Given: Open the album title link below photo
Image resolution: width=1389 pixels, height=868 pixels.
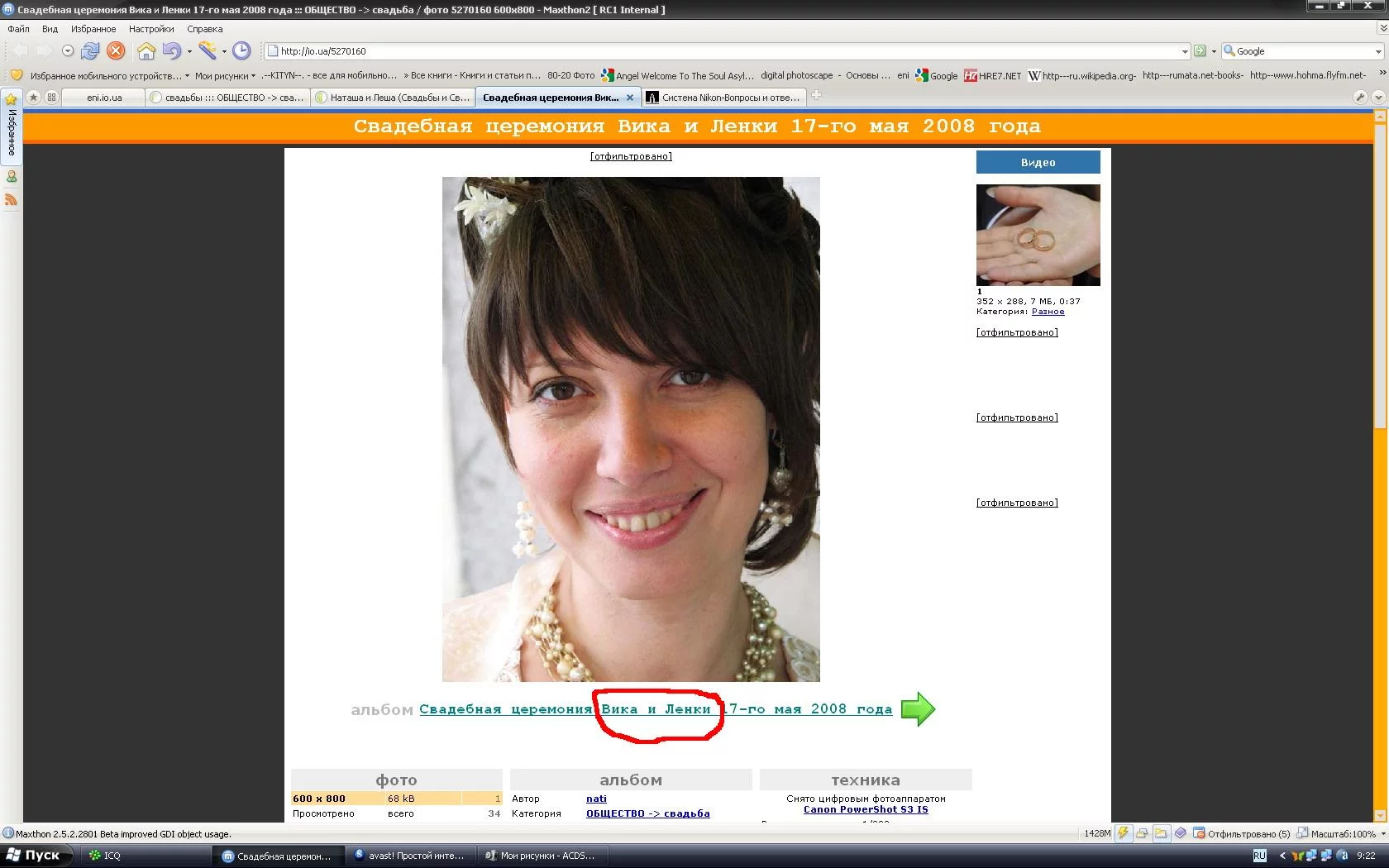Looking at the screenshot, I should click(x=656, y=709).
